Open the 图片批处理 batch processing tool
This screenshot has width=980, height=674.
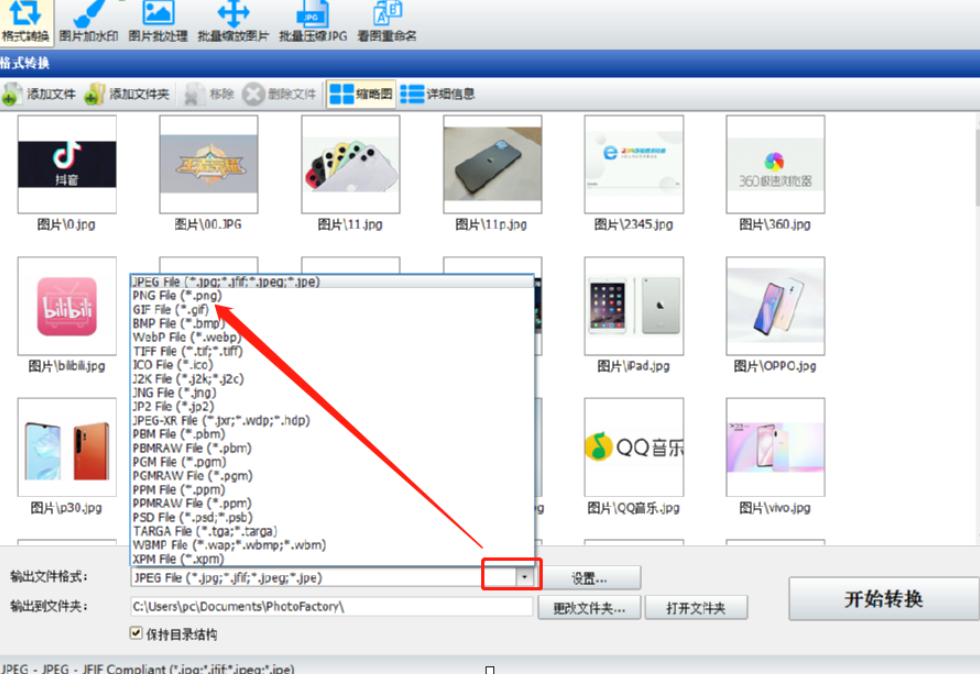click(158, 21)
